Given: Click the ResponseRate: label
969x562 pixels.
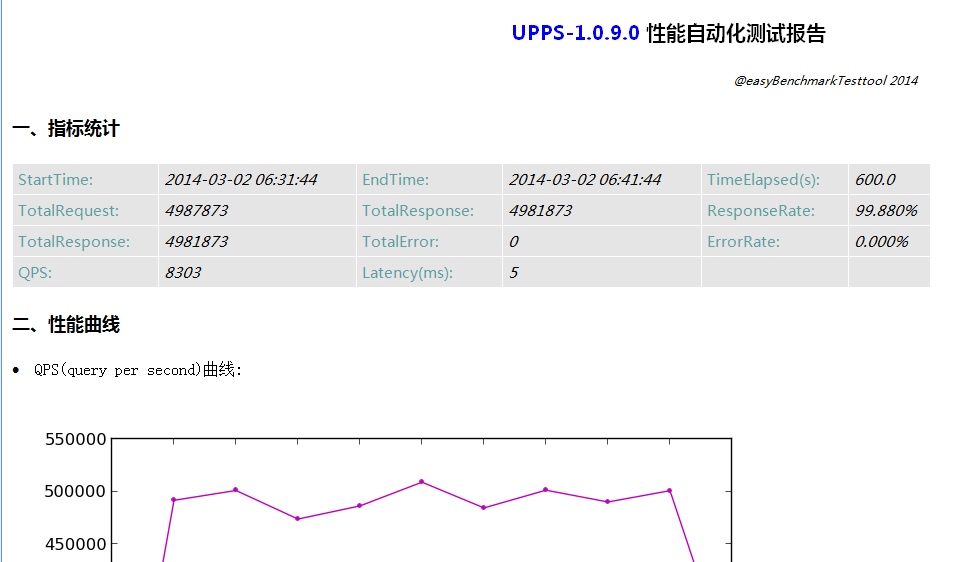Looking at the screenshot, I should 761,210.
